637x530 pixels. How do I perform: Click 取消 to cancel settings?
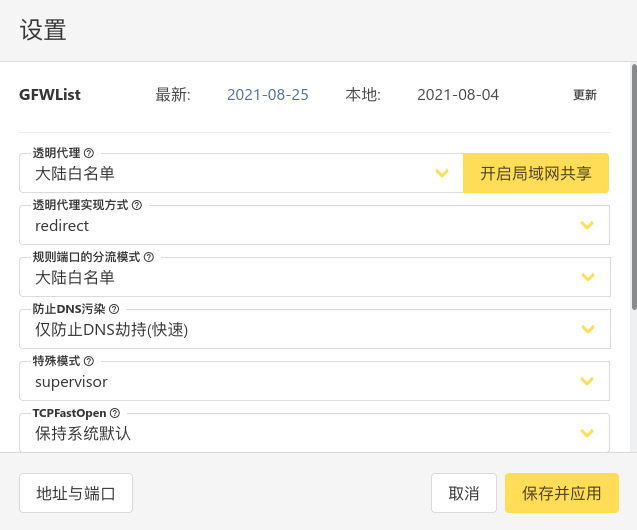pos(464,493)
